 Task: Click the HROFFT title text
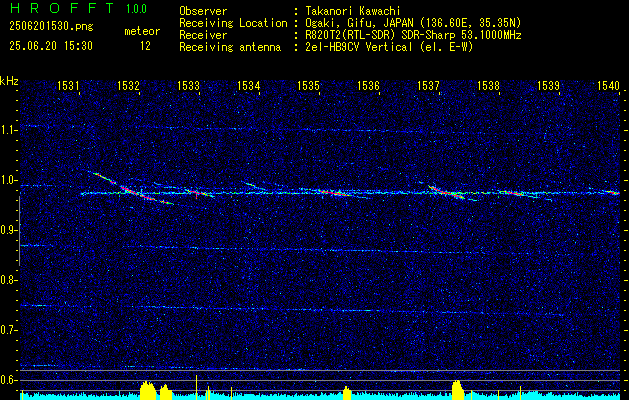pos(62,8)
